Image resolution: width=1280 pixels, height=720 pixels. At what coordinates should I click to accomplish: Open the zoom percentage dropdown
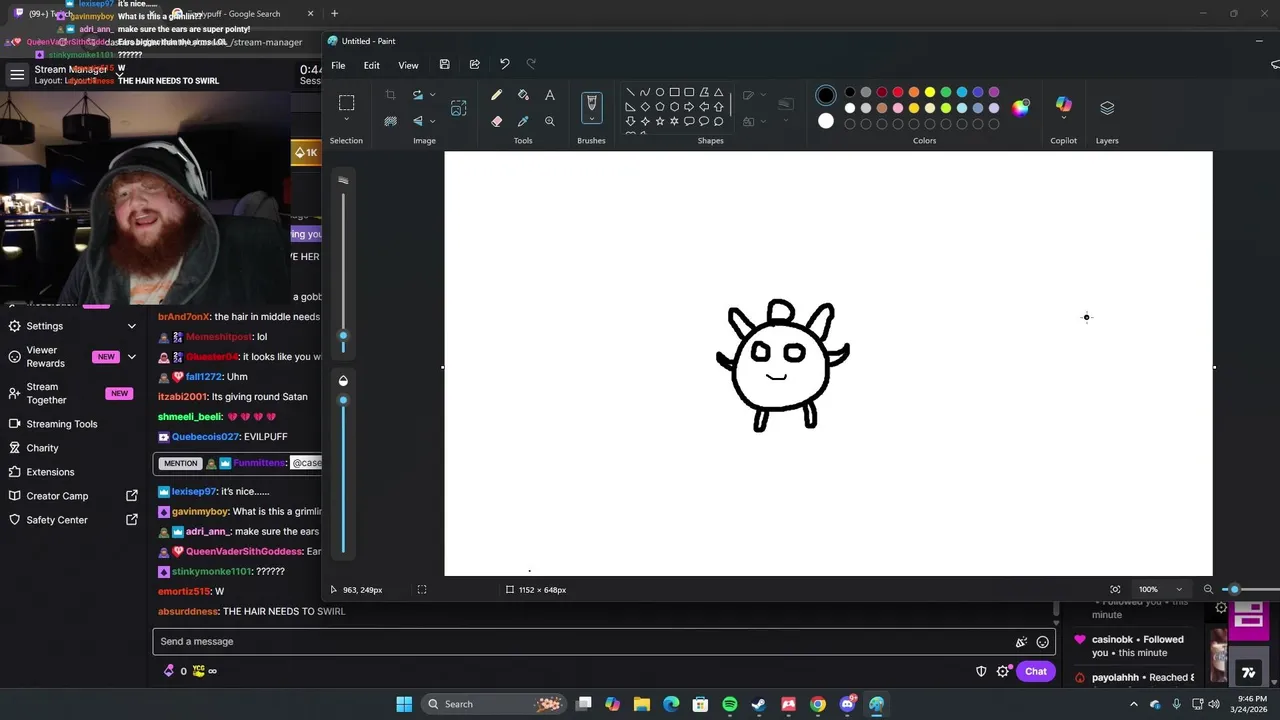pos(1179,590)
